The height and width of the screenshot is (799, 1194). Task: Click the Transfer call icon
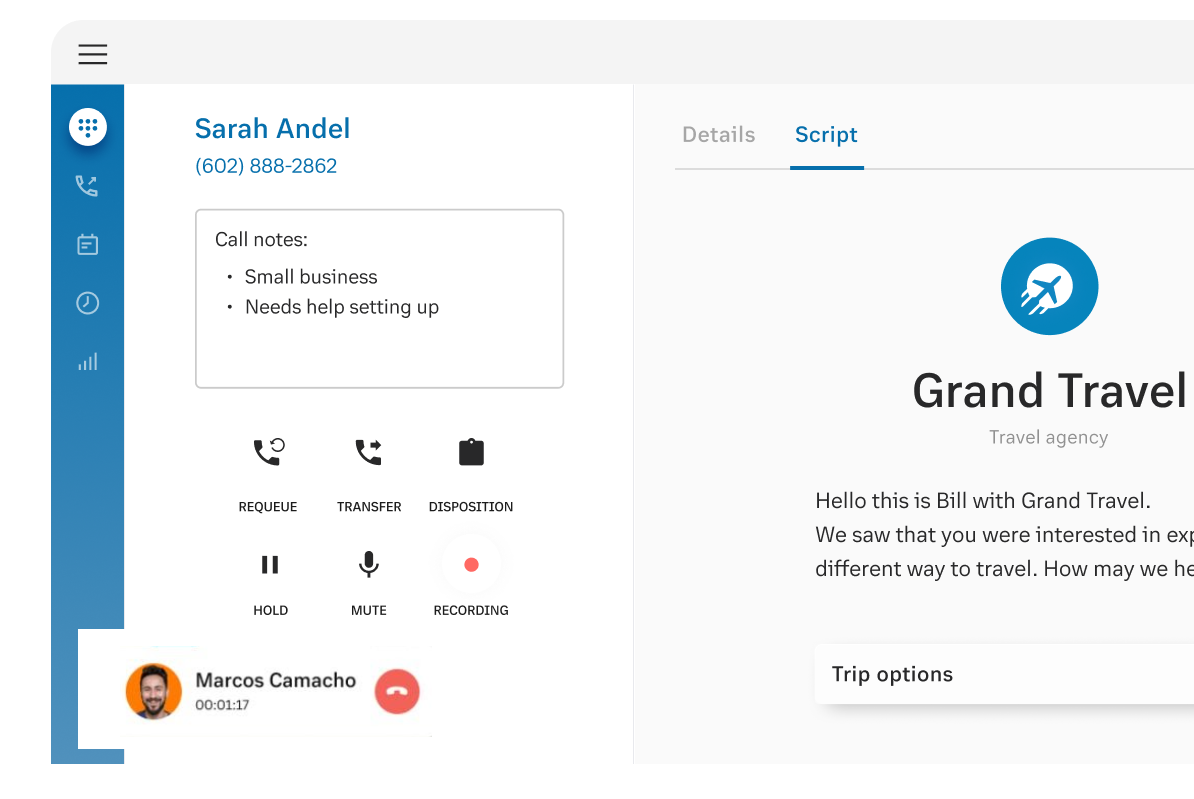point(369,453)
